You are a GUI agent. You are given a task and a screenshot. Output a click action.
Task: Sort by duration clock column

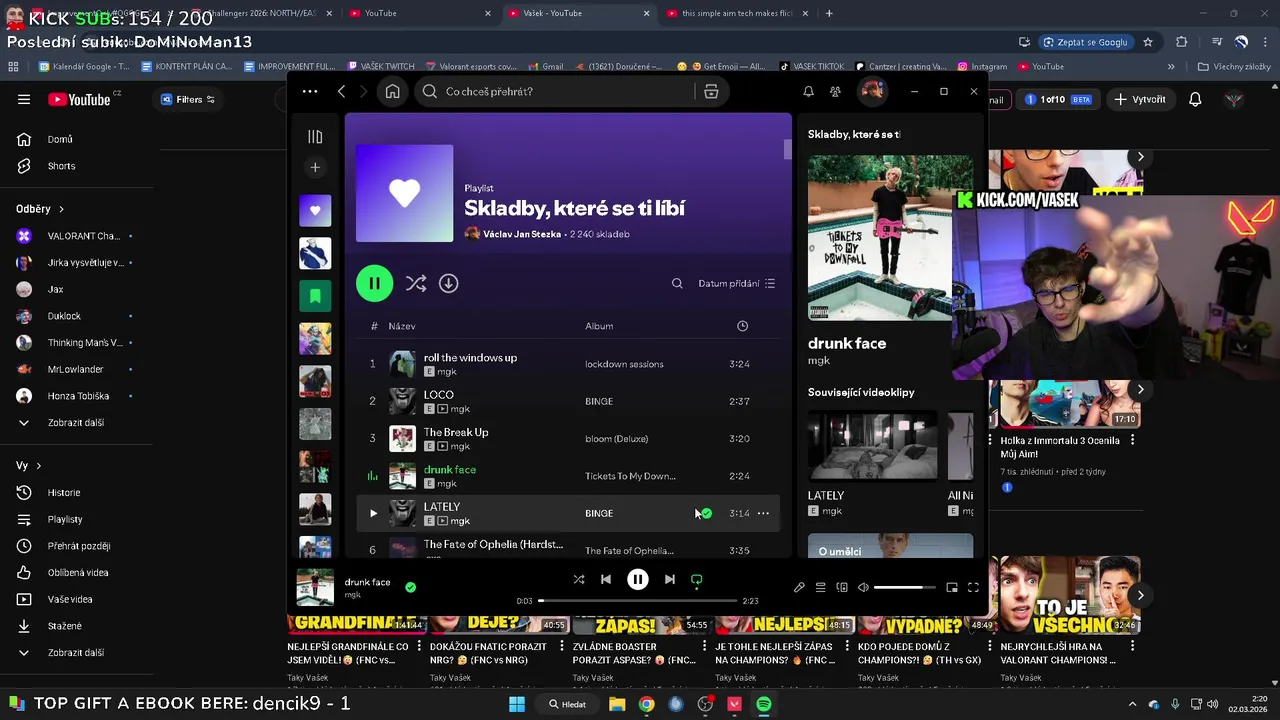[742, 326]
